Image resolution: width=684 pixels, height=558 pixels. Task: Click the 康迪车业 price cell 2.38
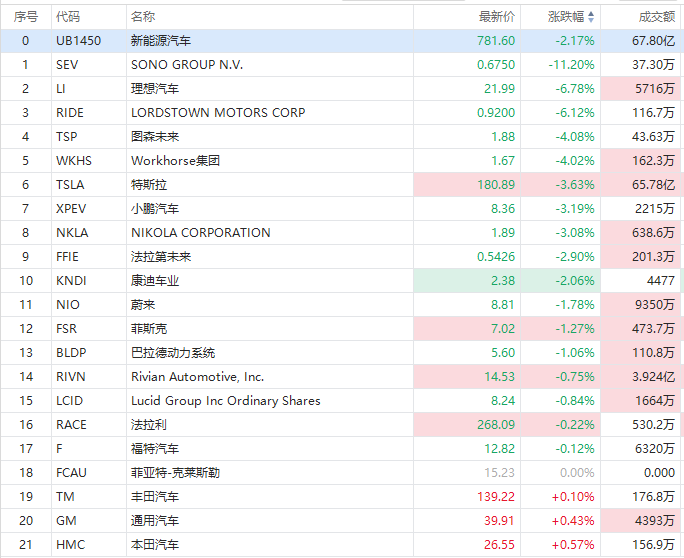point(503,281)
